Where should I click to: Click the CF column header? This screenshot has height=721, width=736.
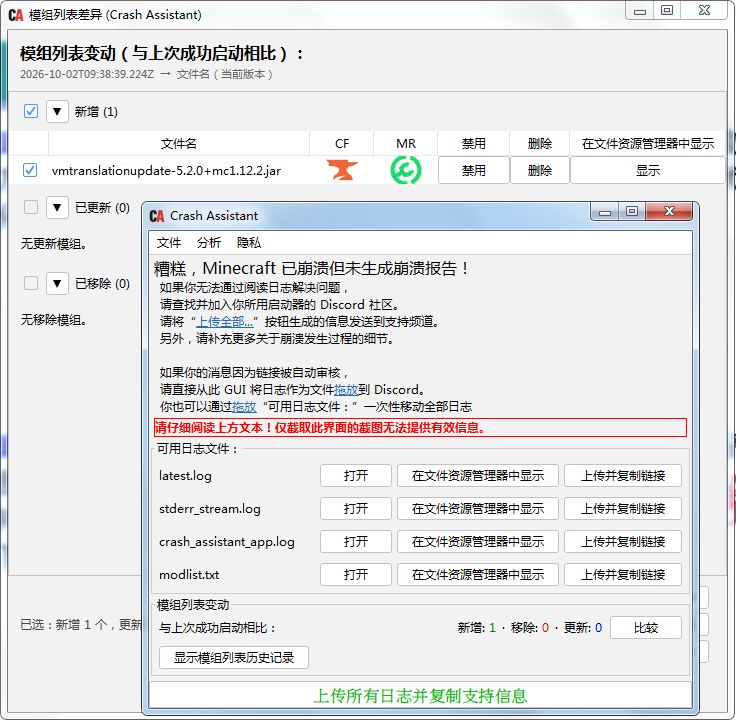point(342,144)
